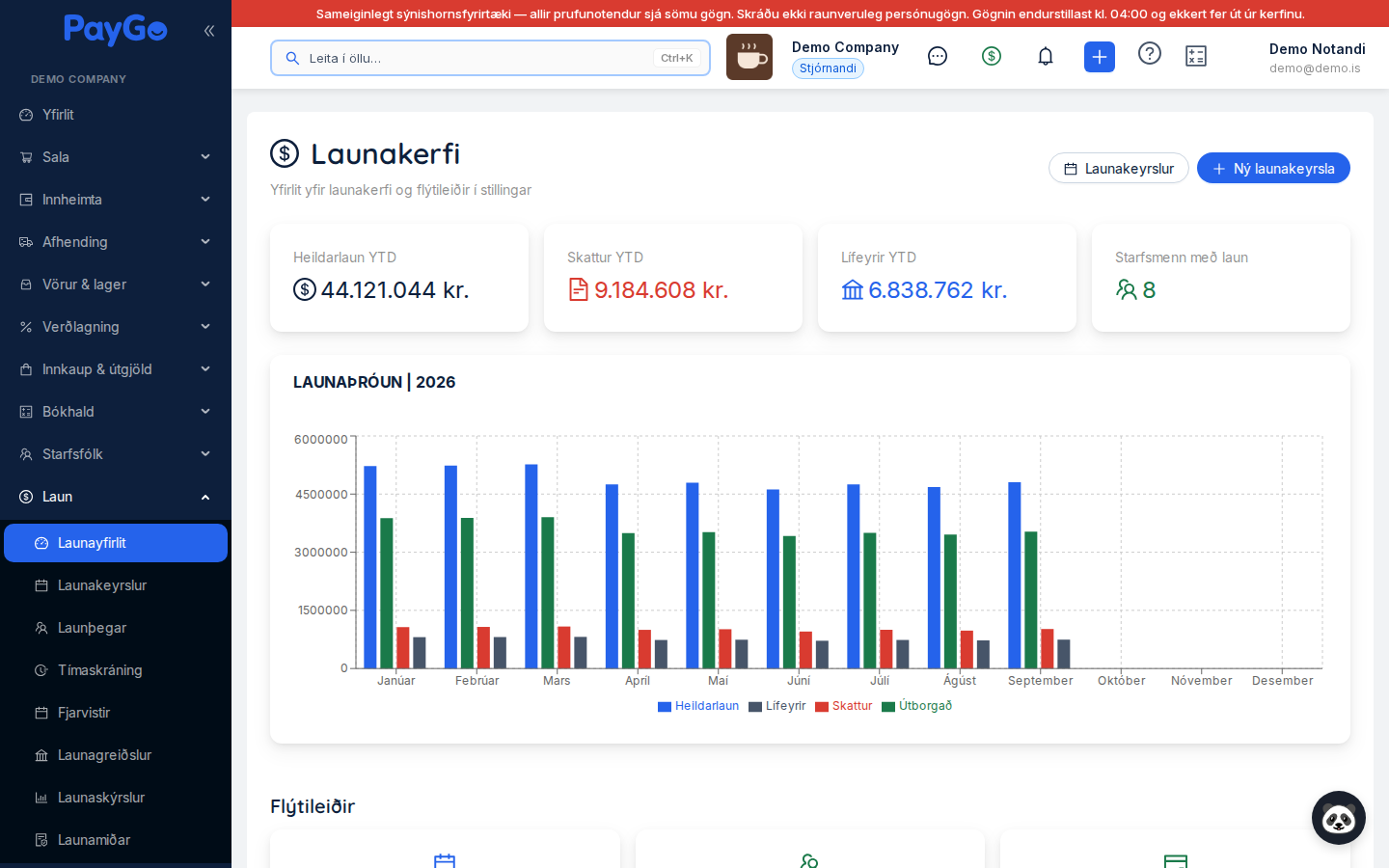Screen dimensions: 1389x868
Task: Go to Launþegar submenu item
Action: tap(116, 628)
